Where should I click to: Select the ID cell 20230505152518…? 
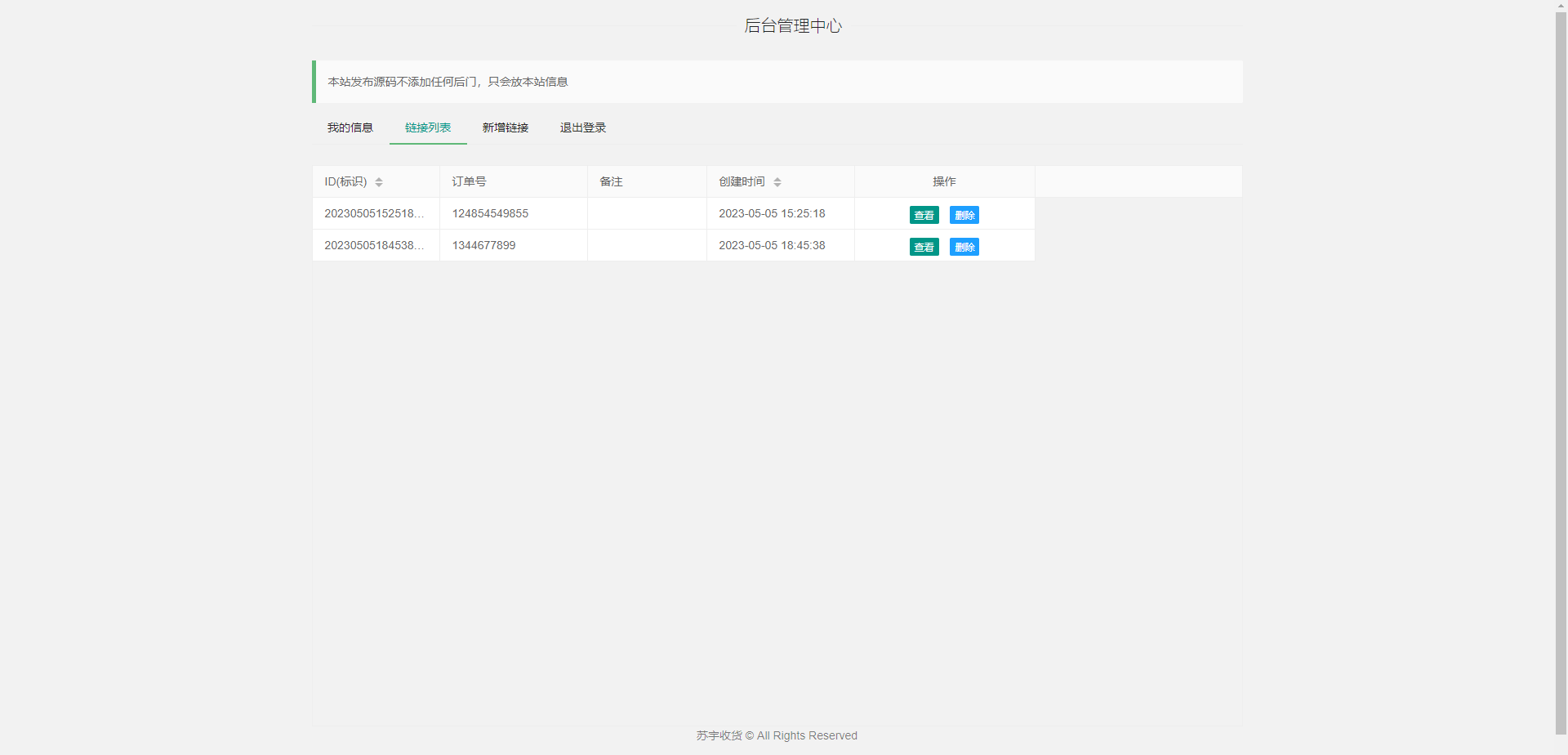374,213
